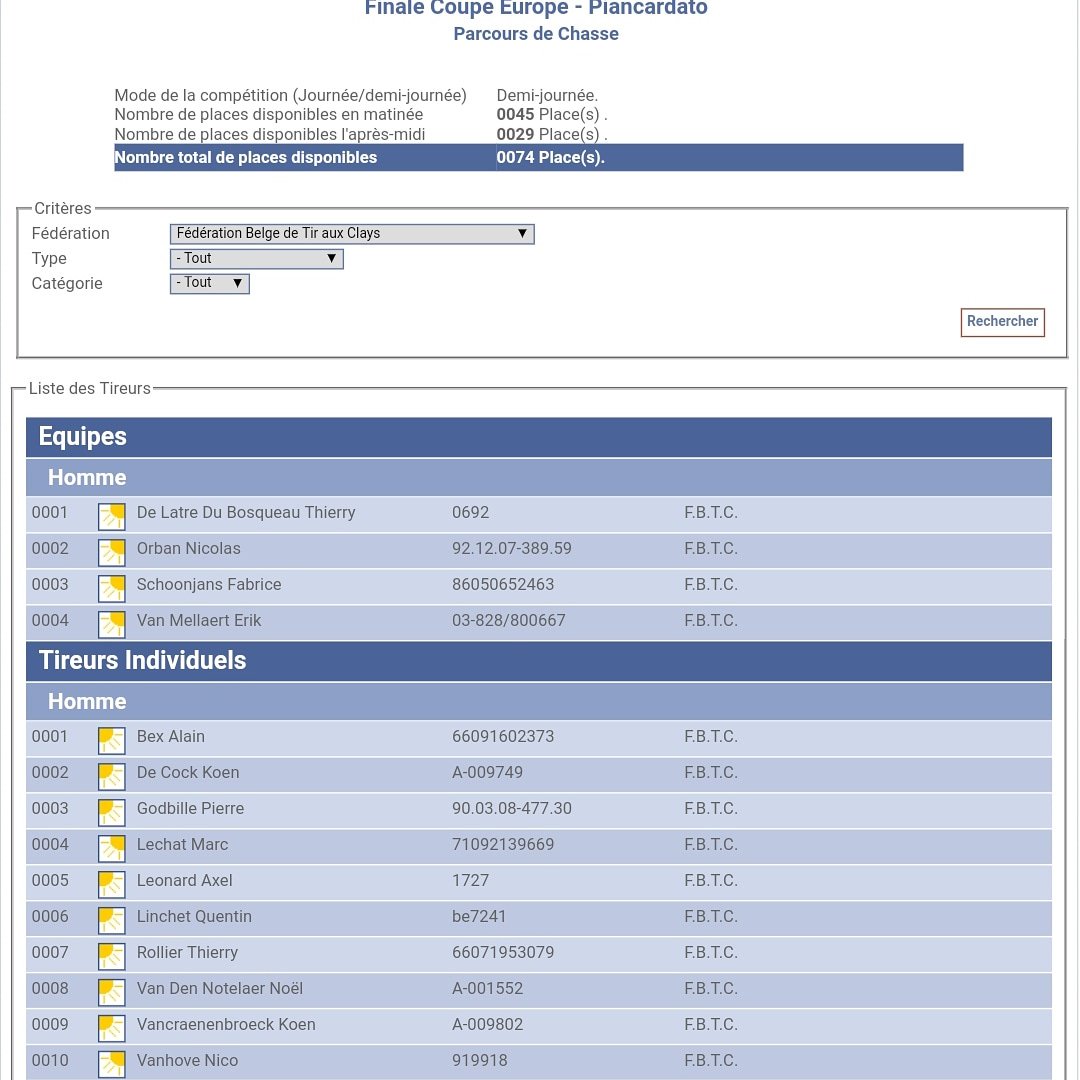Select the name Bex Alain

[x=170, y=736]
